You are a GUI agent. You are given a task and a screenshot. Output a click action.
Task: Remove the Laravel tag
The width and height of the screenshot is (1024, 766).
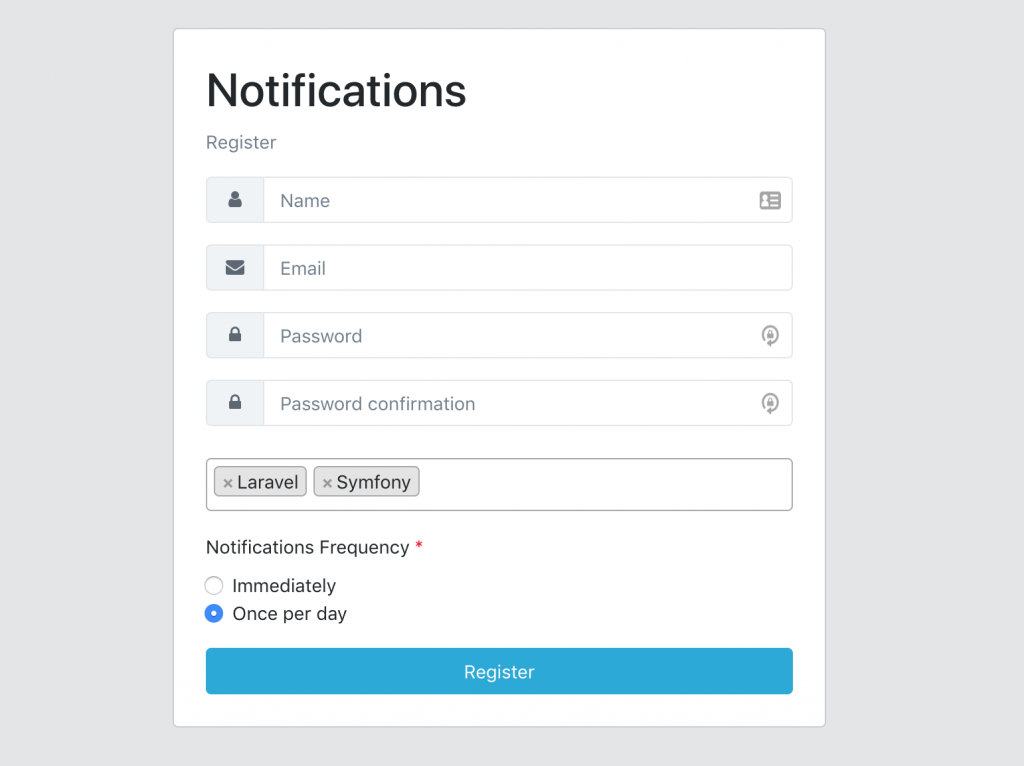pyautogui.click(x=228, y=483)
